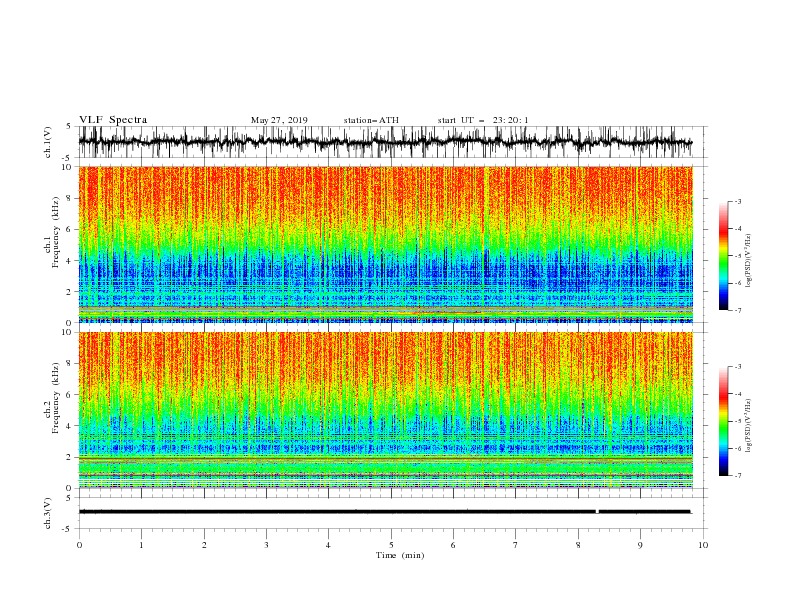Click the time axis tick label '5'
Image resolution: width=792 pixels, height=612 pixels.
(x=391, y=545)
